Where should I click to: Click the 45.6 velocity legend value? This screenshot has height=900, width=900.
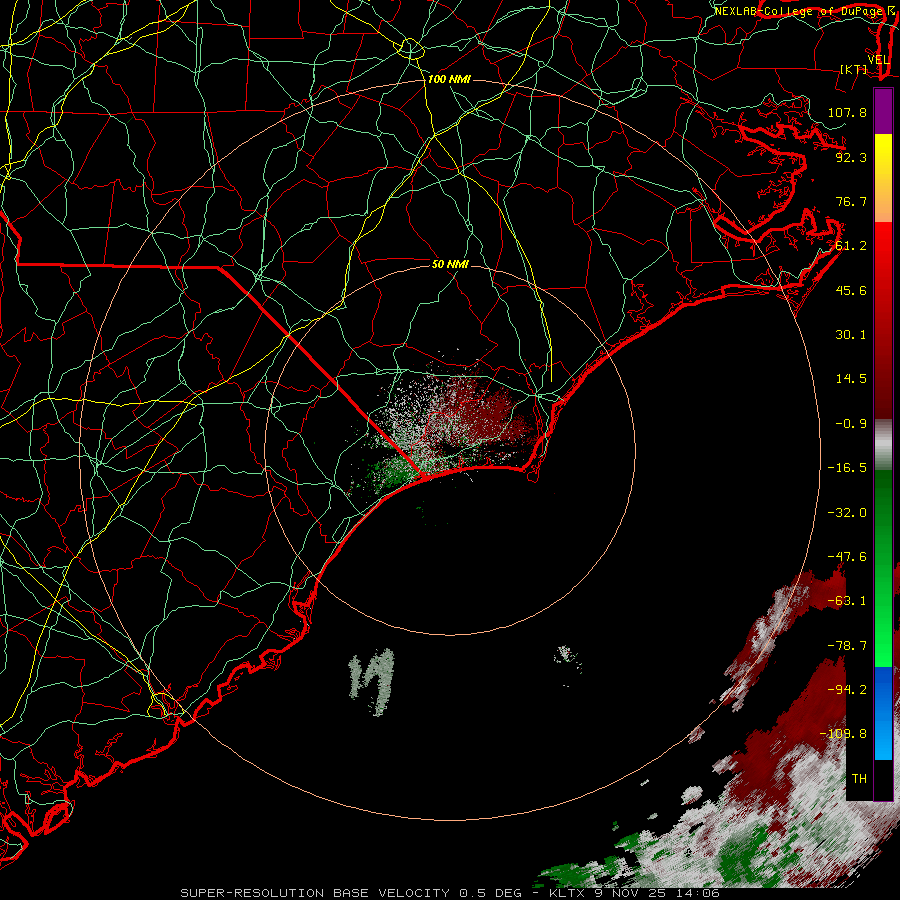point(851,290)
